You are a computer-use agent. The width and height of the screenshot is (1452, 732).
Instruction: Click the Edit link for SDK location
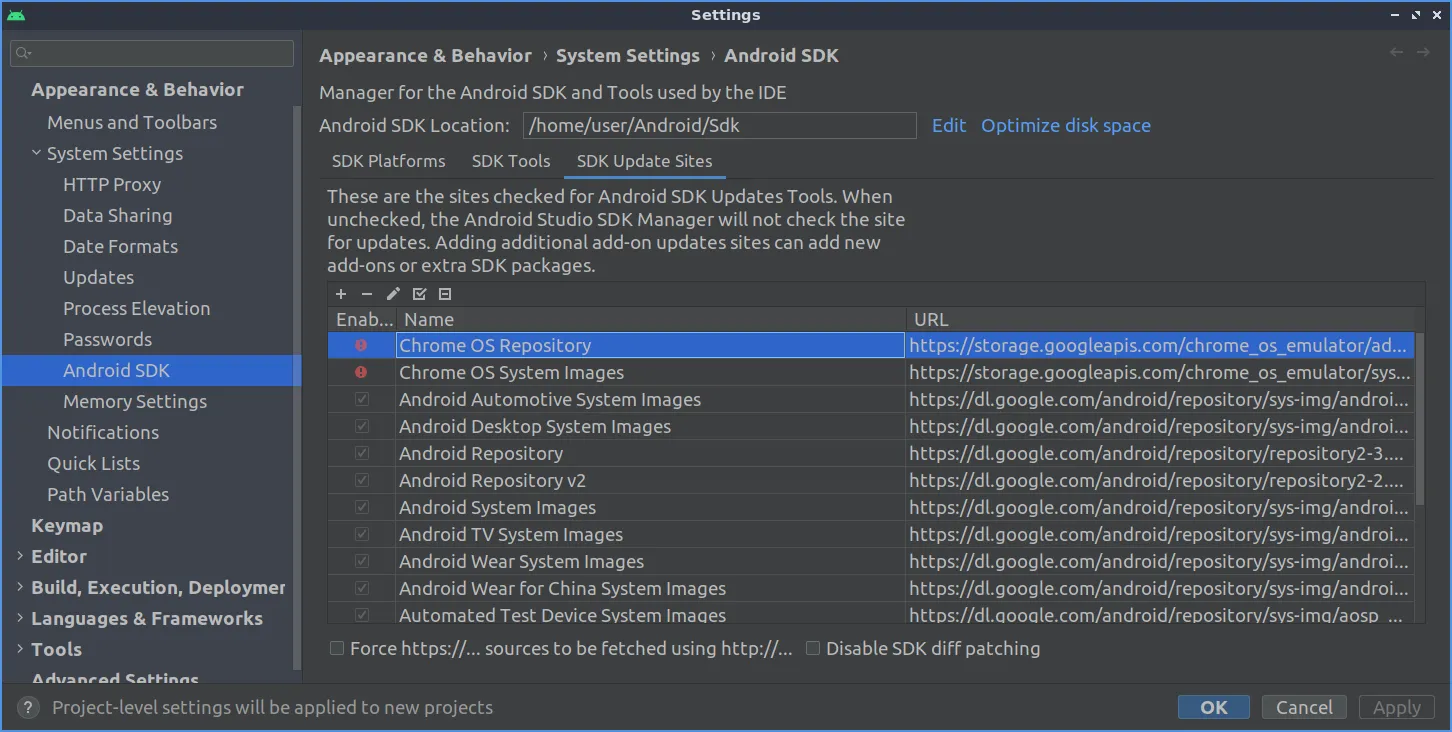pos(949,125)
